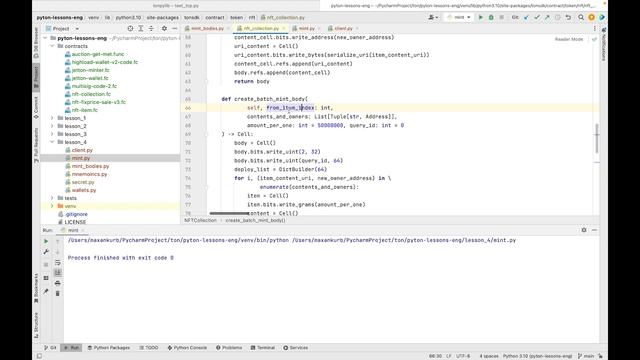Select mint_bodies.py in project tree
The width and height of the screenshot is (640, 360).
point(90,166)
